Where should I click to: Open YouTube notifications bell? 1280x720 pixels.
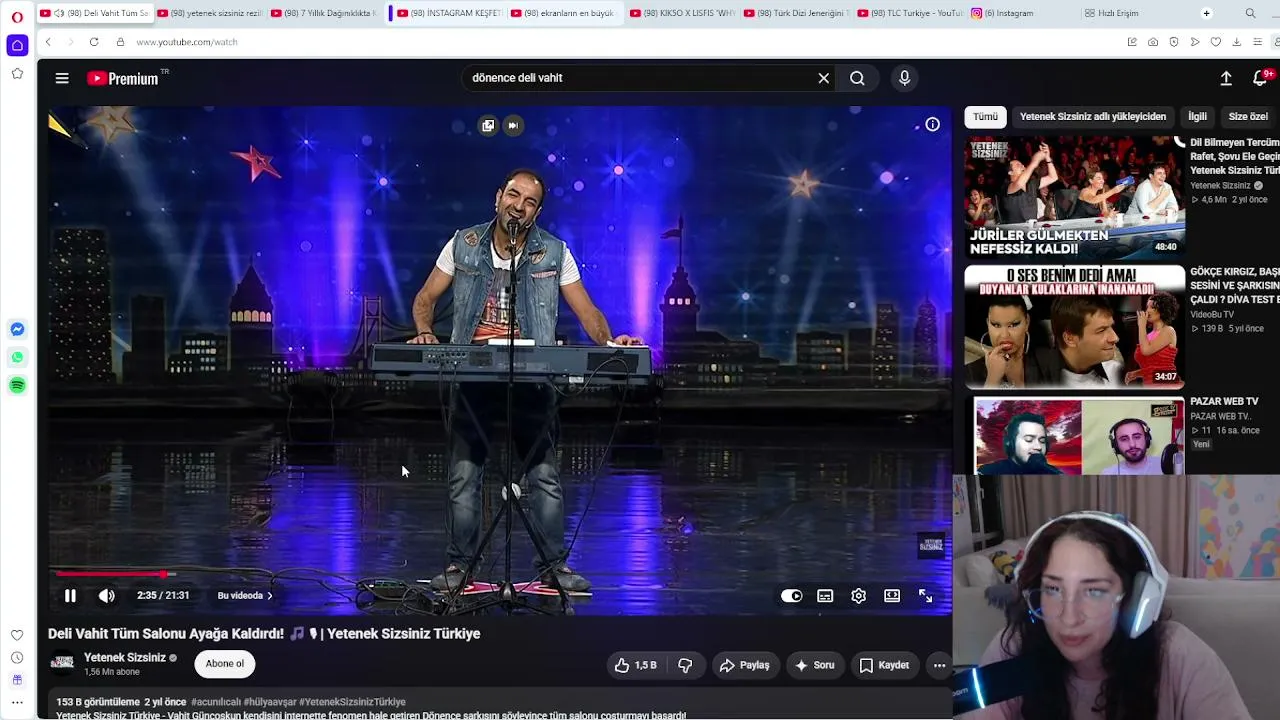(x=1261, y=78)
